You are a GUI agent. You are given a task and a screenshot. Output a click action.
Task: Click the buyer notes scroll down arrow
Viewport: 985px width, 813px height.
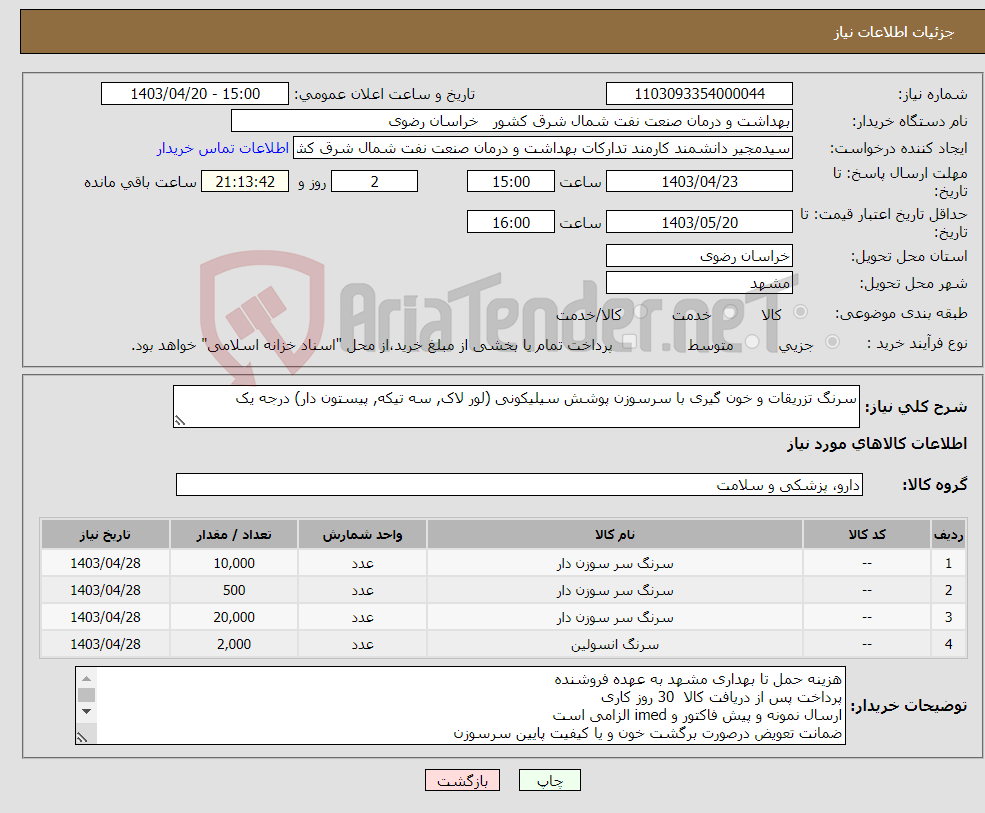coord(87,711)
